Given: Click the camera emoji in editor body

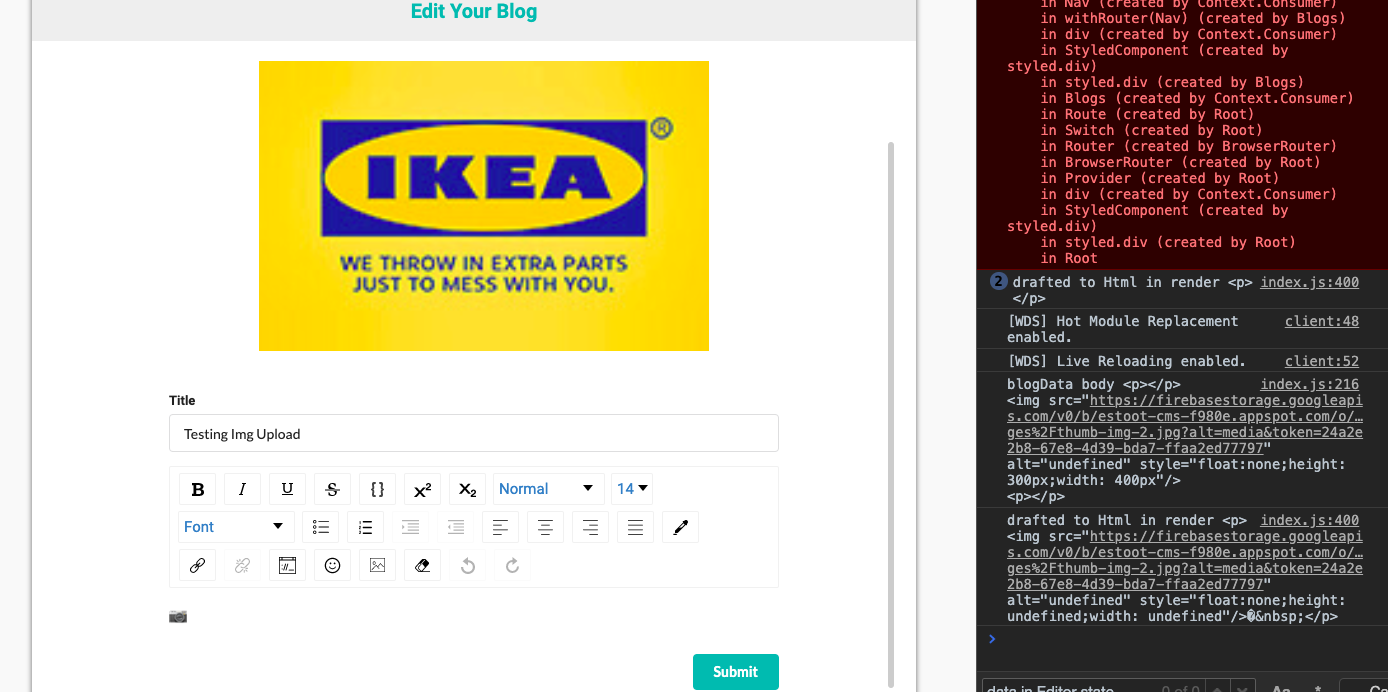Looking at the screenshot, I should tap(178, 616).
